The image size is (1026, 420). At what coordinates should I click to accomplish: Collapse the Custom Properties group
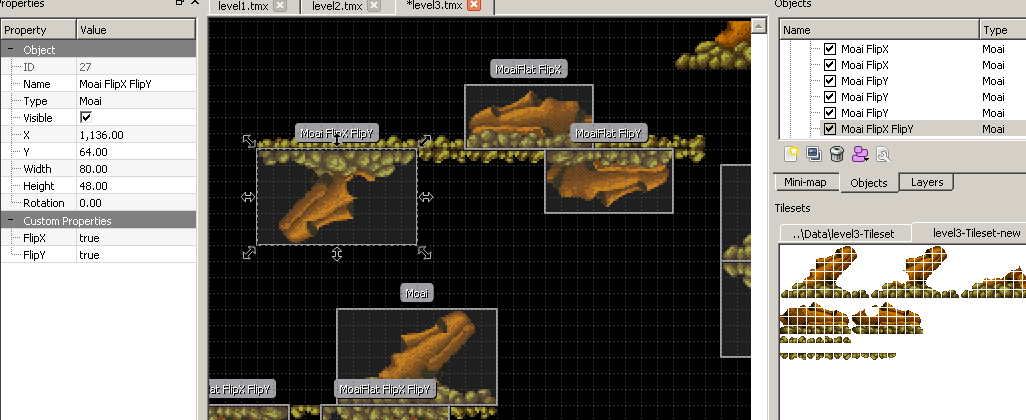tap(10, 220)
